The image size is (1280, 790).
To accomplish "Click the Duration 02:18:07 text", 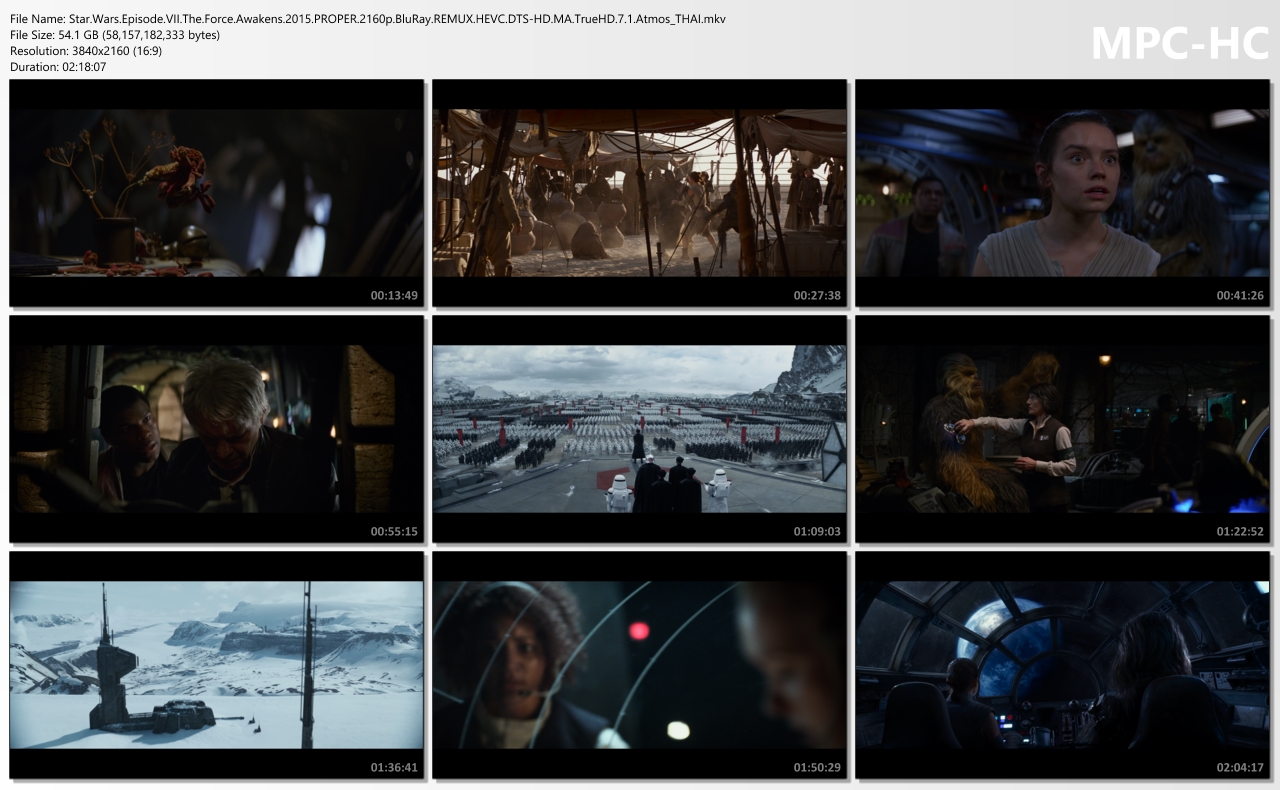I will pos(58,67).
